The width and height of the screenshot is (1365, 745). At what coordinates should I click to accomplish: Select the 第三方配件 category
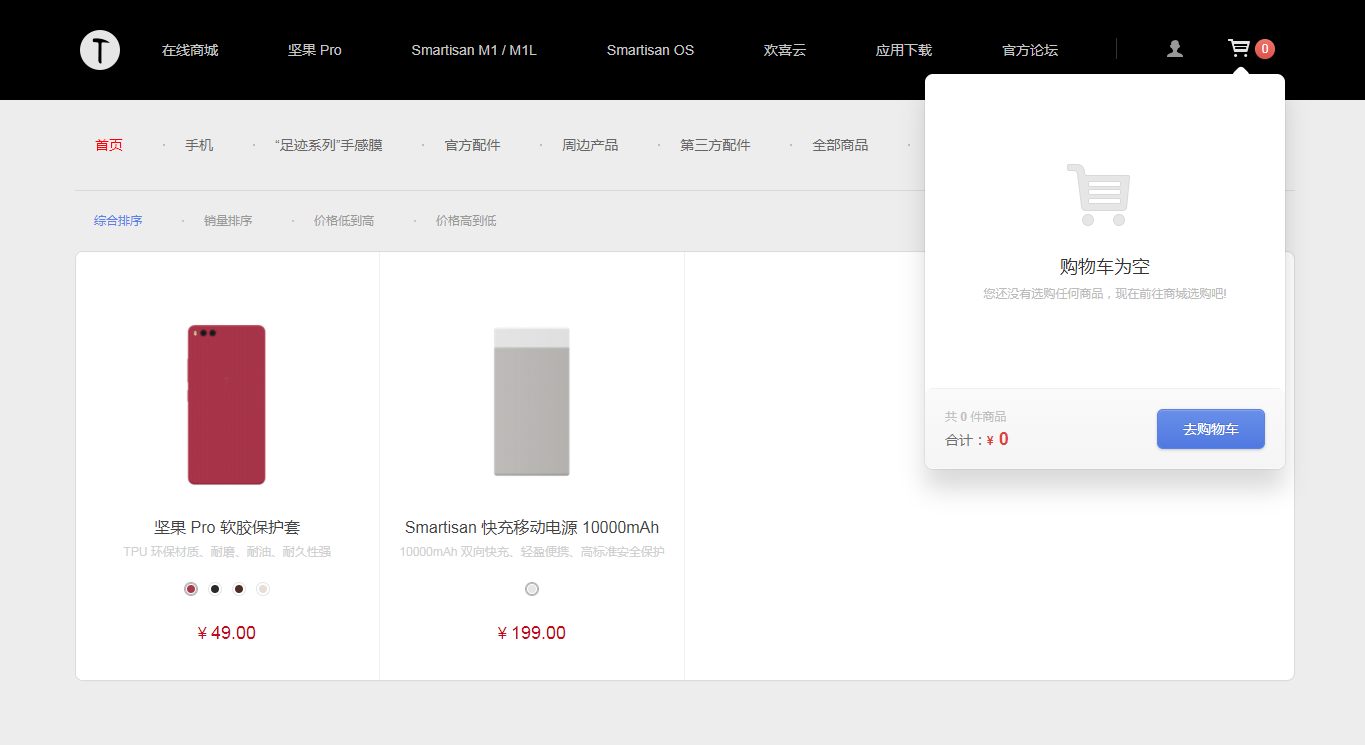coord(715,145)
